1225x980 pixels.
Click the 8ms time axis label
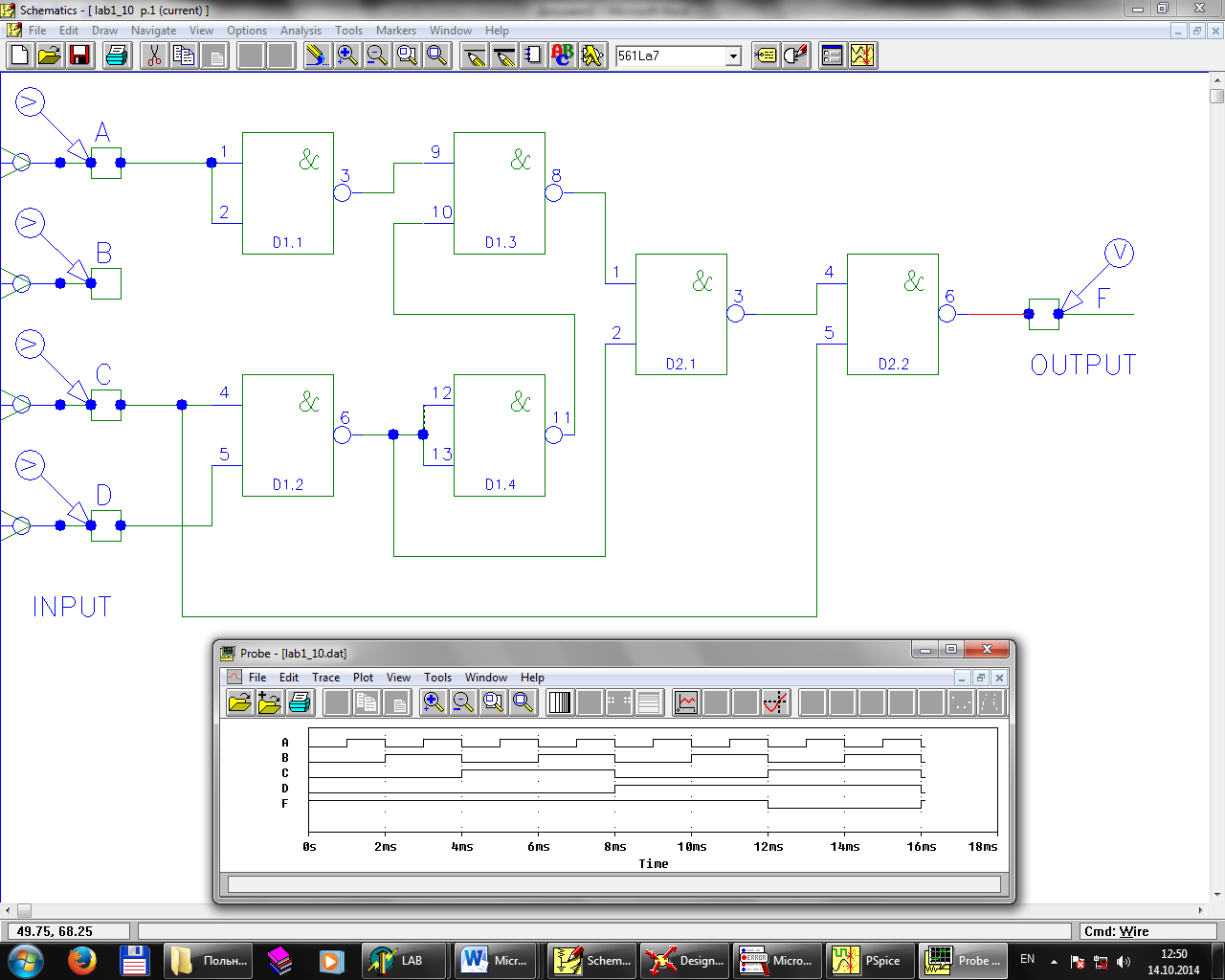(x=615, y=847)
